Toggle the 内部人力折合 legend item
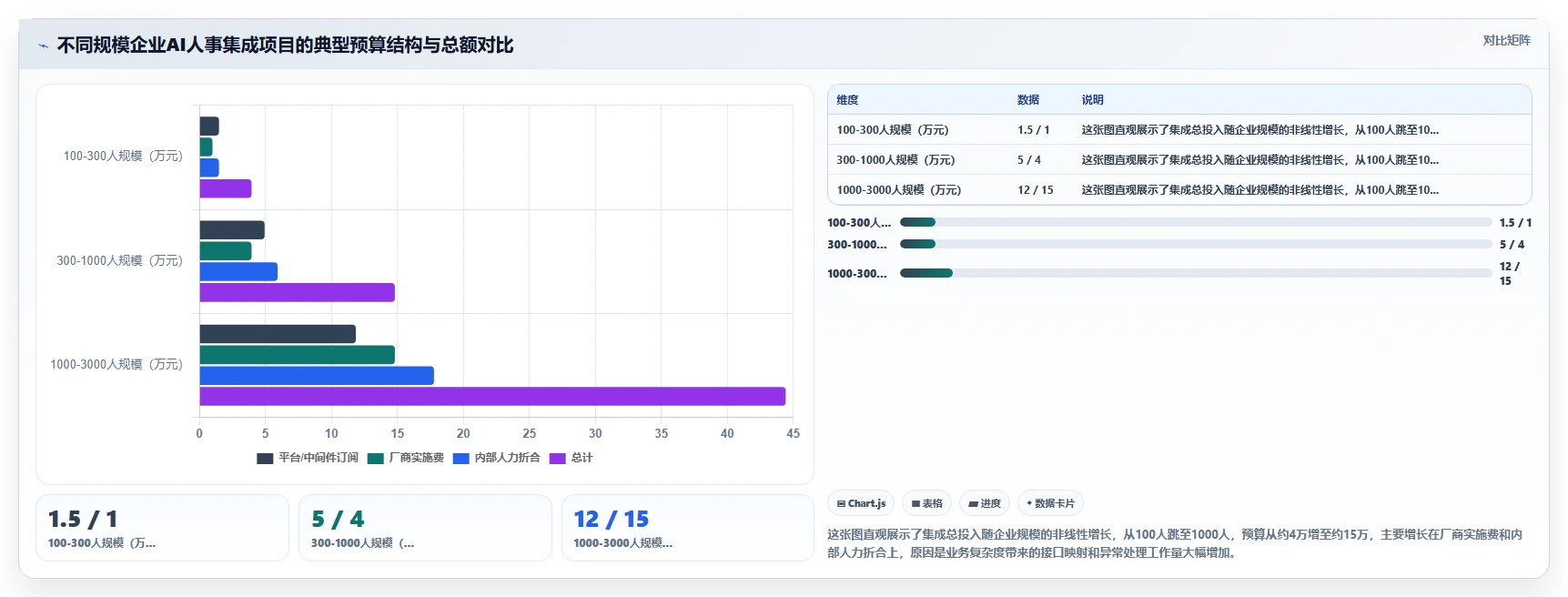The height and width of the screenshot is (597, 1568). click(x=497, y=458)
